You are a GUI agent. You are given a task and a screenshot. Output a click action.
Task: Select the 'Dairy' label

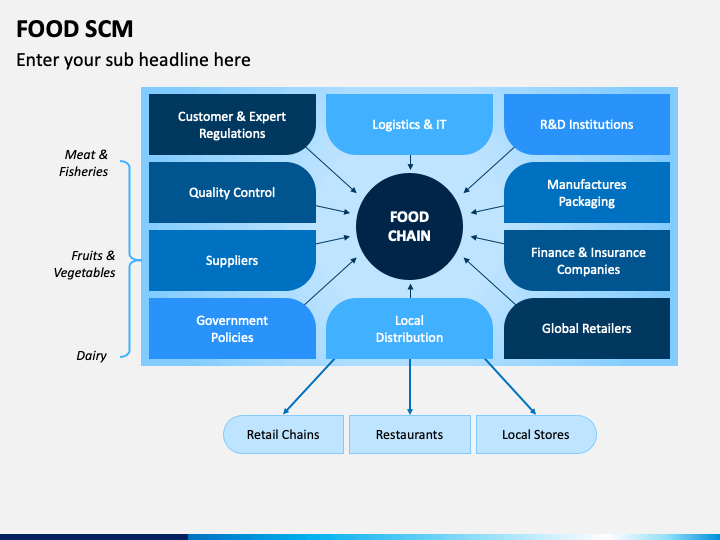pos(91,355)
